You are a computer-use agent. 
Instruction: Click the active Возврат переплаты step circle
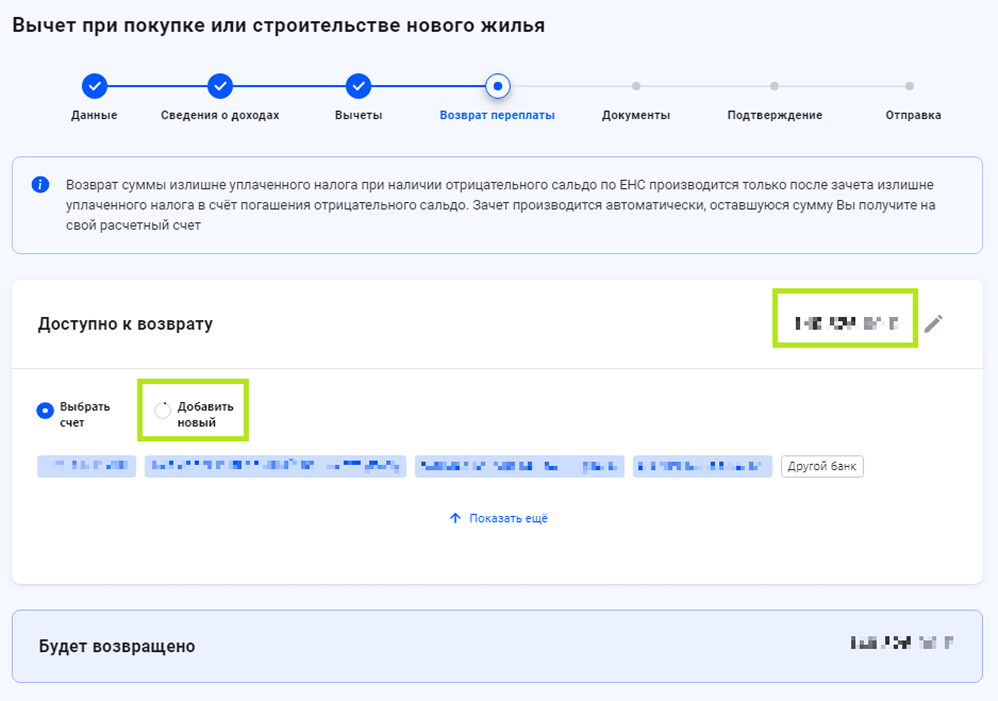click(497, 86)
